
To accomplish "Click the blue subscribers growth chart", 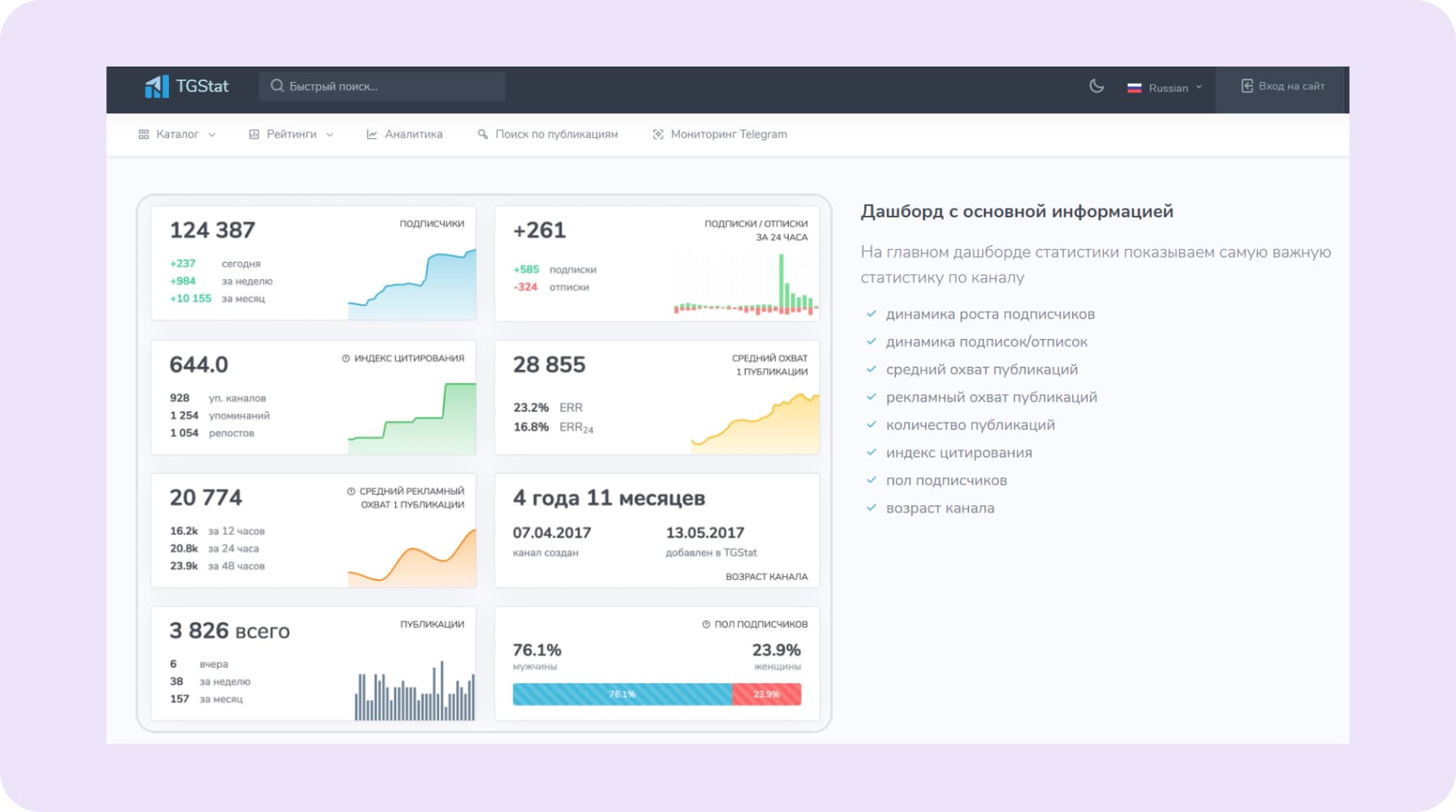I will point(411,284).
